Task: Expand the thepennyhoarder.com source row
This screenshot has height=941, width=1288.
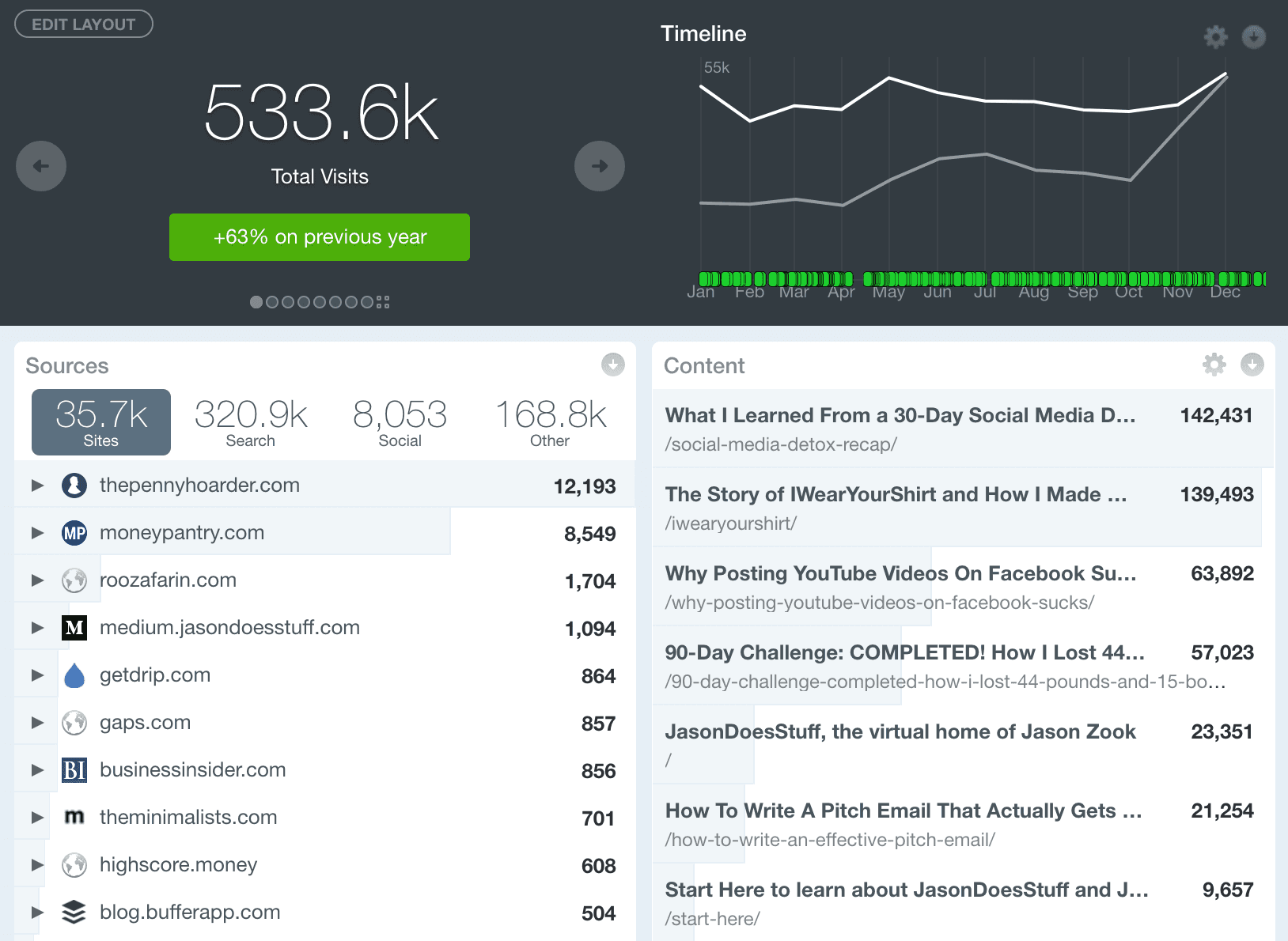Action: pos(36,485)
